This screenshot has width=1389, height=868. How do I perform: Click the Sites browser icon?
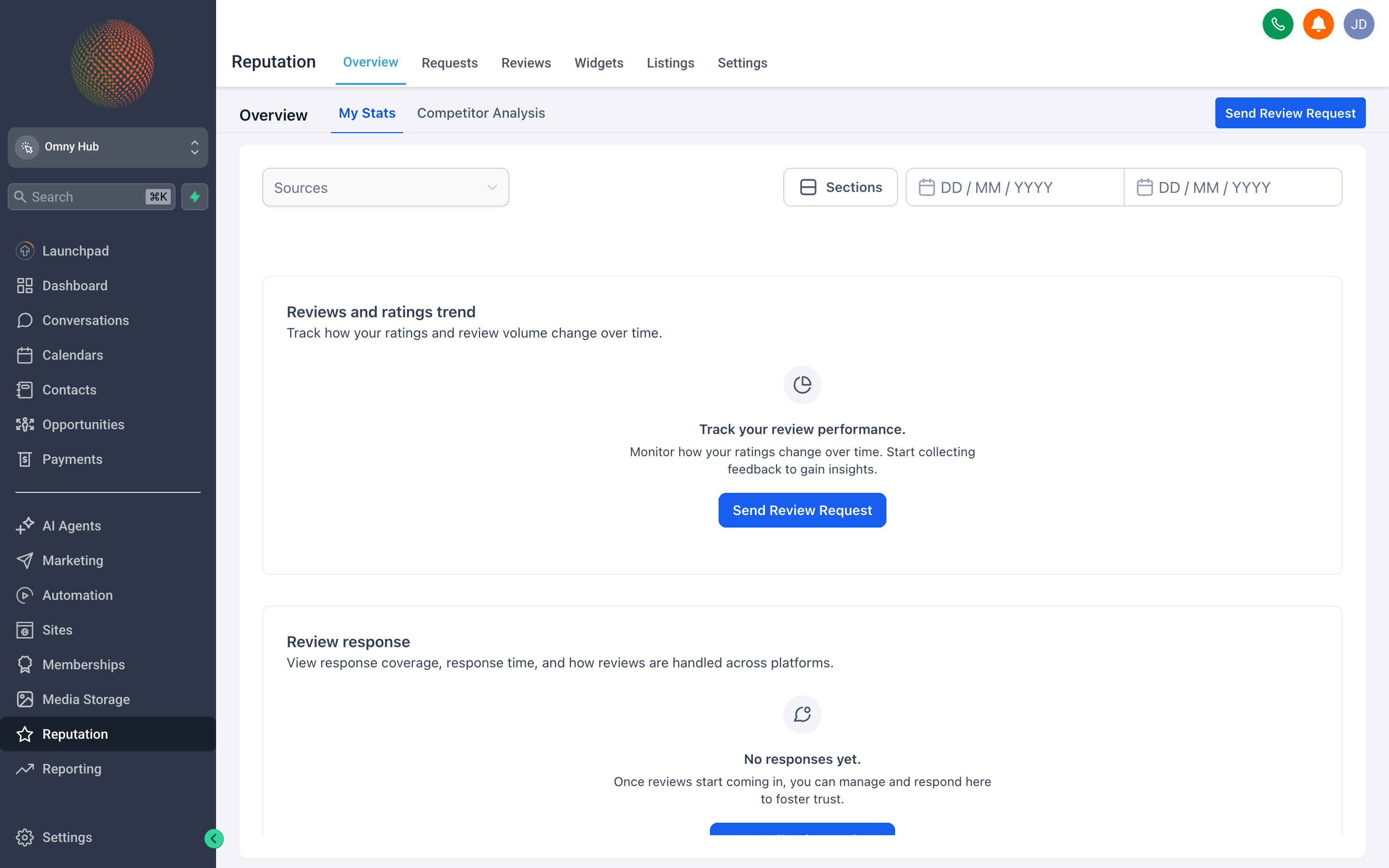[x=25, y=630]
